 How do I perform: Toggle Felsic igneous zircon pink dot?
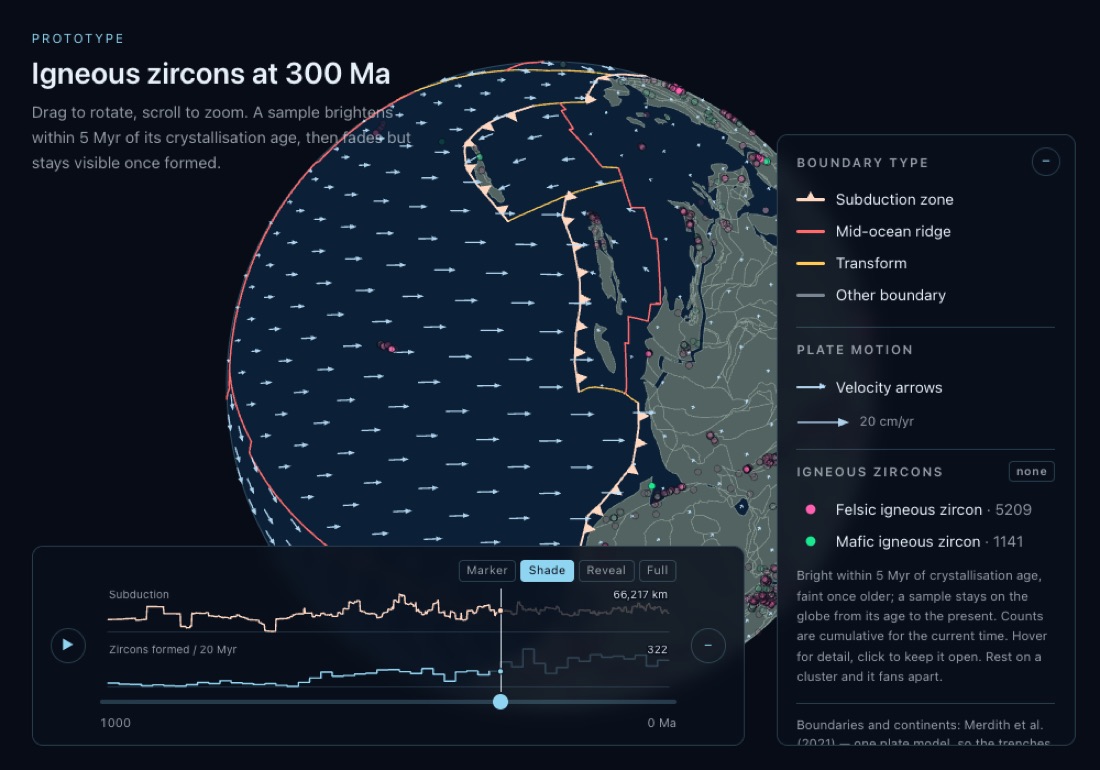[x=810, y=510]
